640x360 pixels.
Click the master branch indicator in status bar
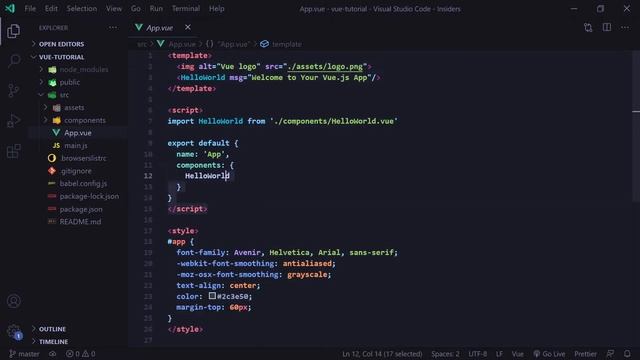(24, 354)
